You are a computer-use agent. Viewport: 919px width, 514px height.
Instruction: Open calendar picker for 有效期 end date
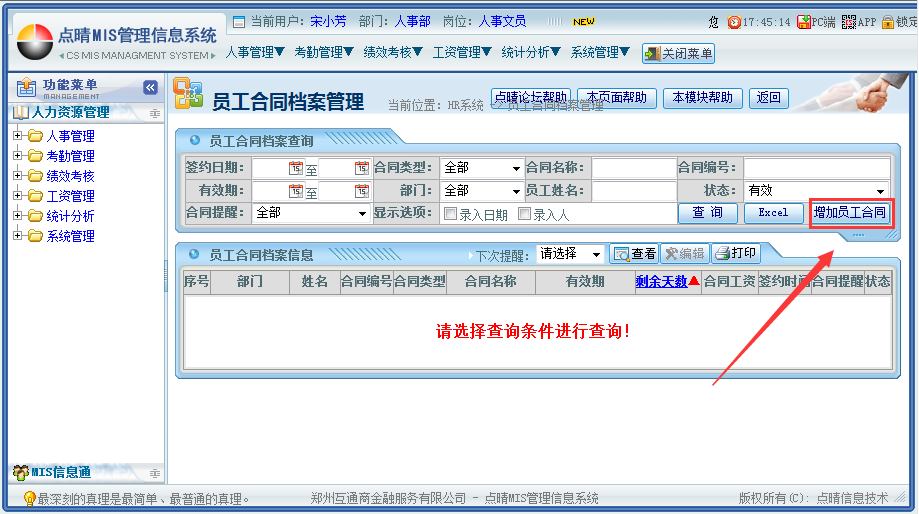point(361,191)
